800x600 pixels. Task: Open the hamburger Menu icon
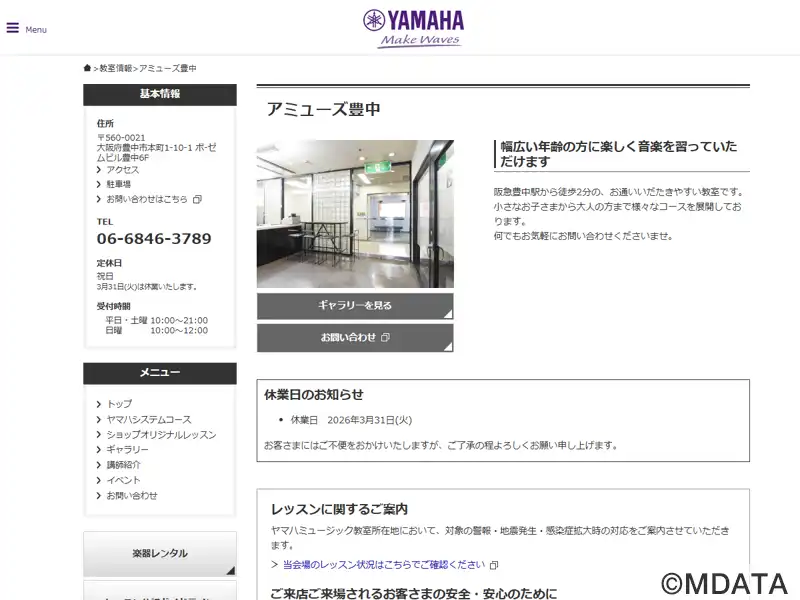point(13,28)
